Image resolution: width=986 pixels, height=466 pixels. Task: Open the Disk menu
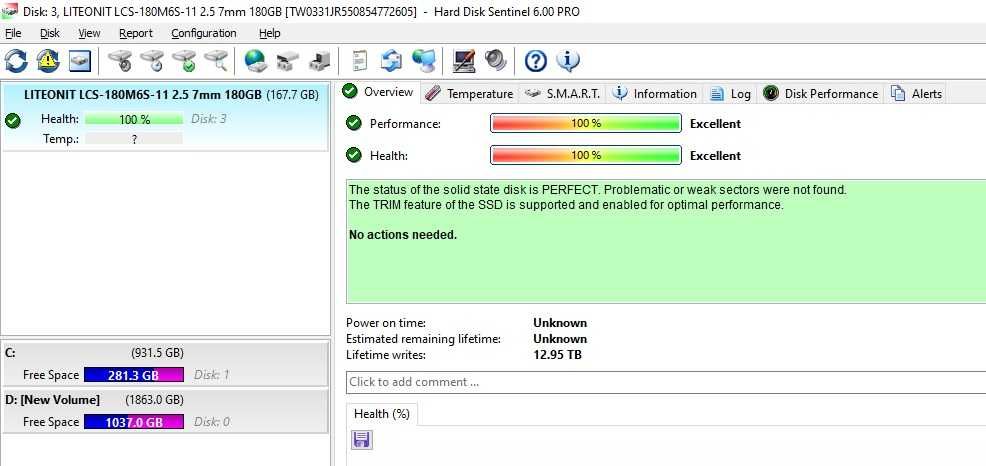50,33
